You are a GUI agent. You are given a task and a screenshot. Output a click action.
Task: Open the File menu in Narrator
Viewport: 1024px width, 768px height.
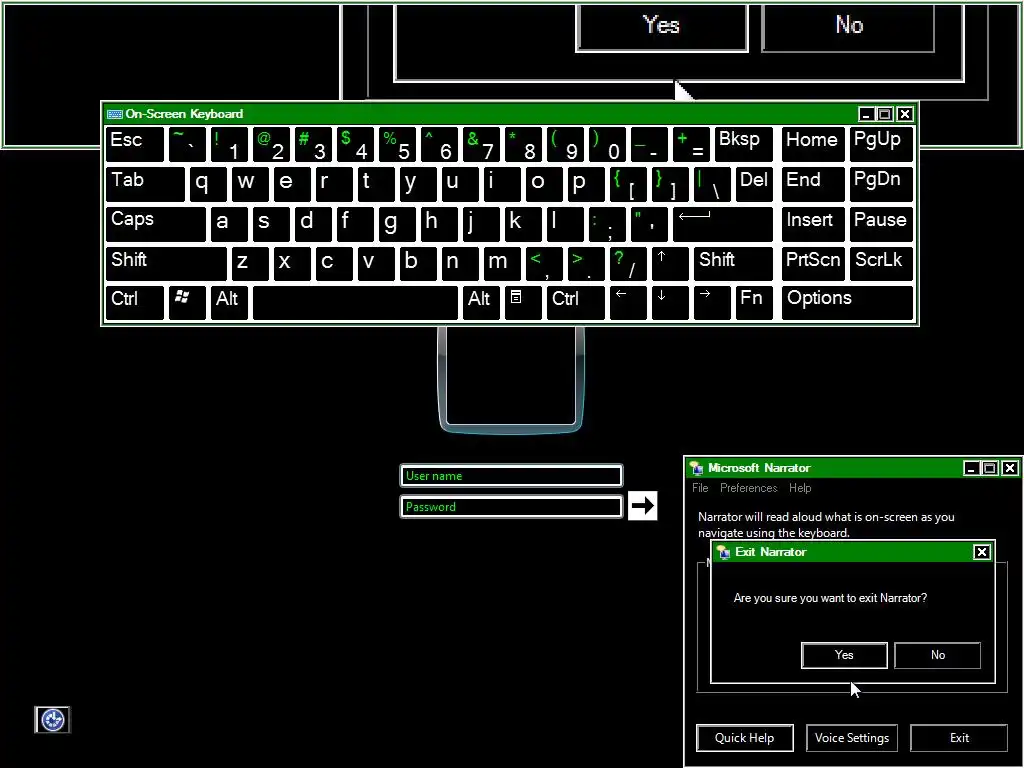(700, 488)
